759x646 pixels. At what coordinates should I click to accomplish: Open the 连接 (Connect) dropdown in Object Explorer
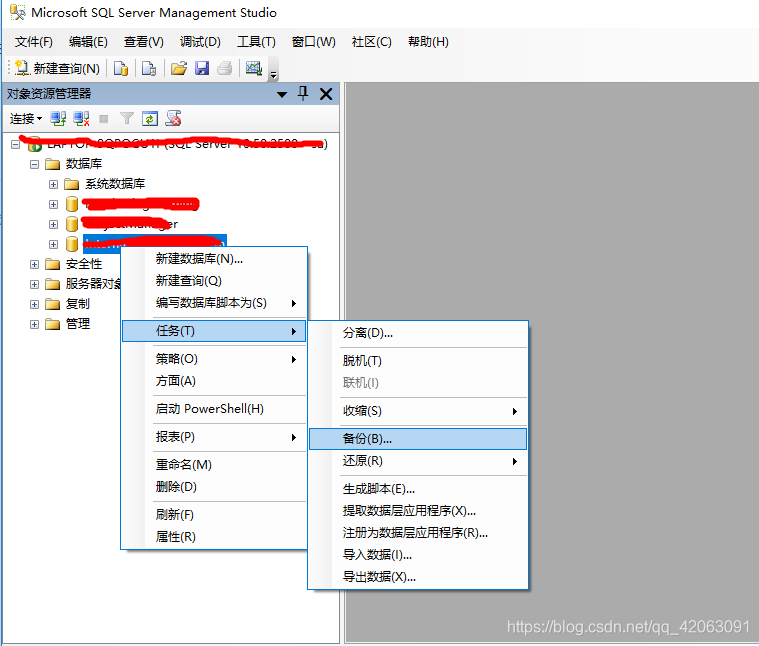[26, 119]
